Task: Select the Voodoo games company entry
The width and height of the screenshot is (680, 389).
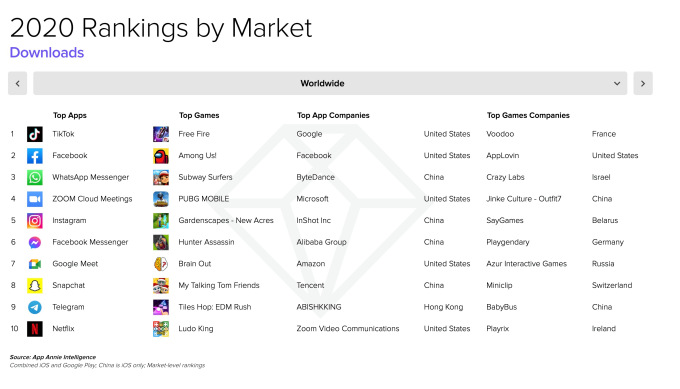Action: (x=500, y=134)
